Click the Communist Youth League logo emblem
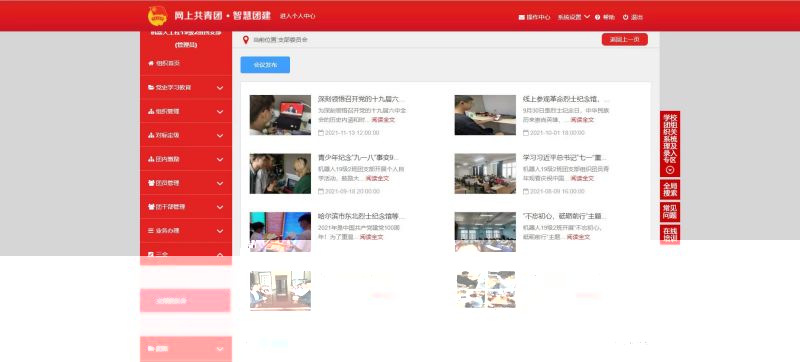This screenshot has width=800, height=362. click(x=157, y=16)
